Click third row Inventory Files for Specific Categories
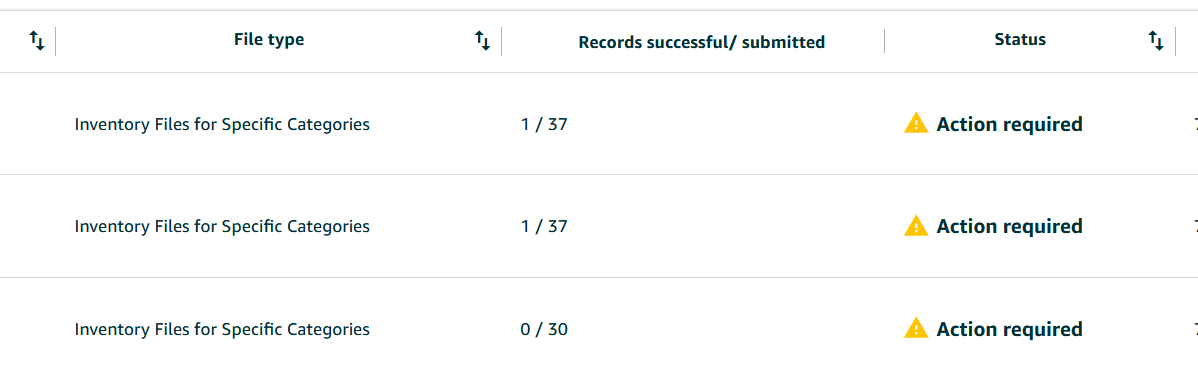Screen dimensions: 1198x377 (222, 330)
